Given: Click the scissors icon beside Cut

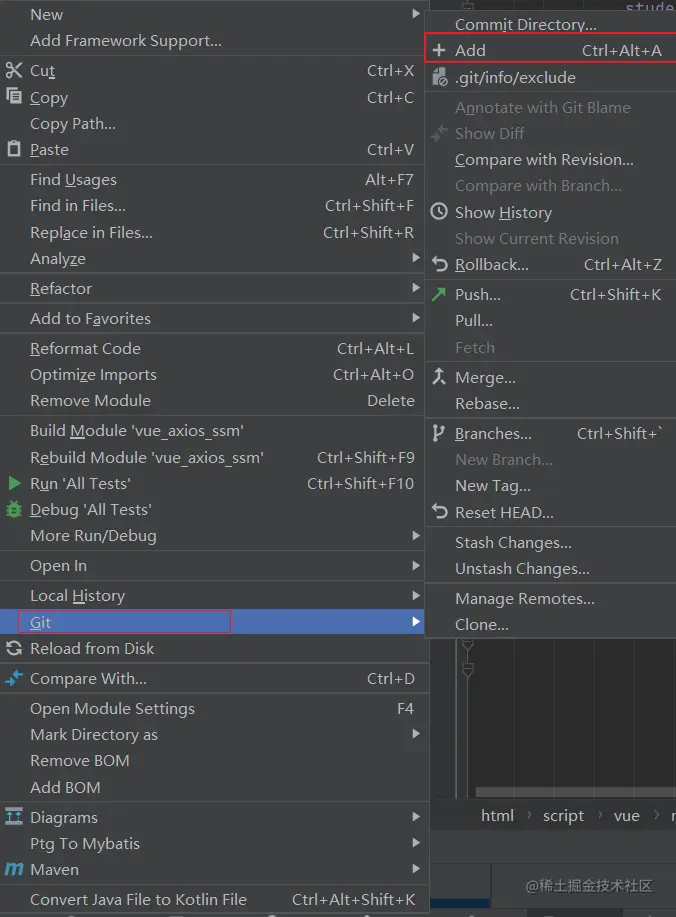Looking at the screenshot, I should [x=13, y=71].
